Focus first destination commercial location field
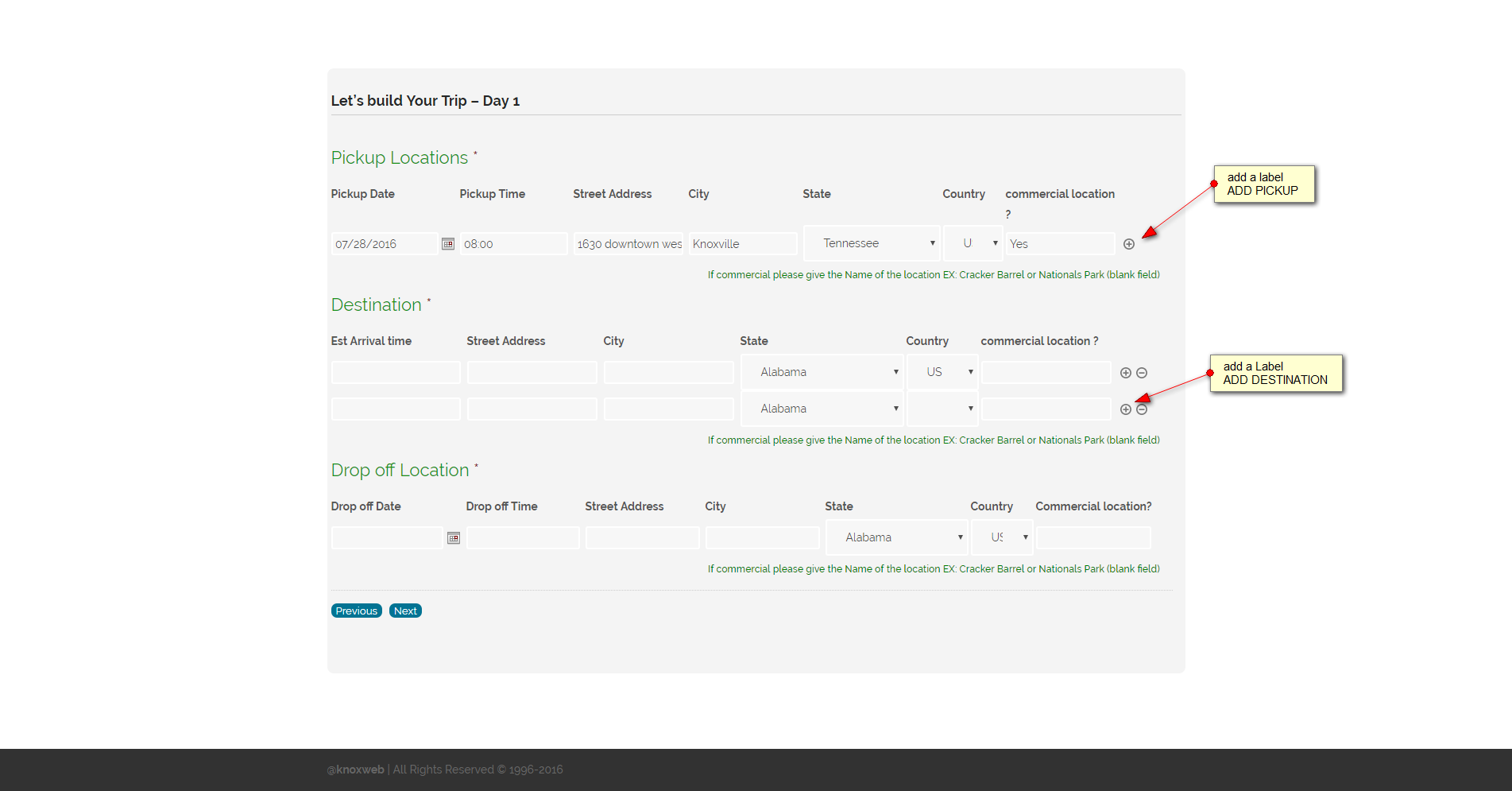This screenshot has width=1512, height=791. pos(1046,373)
